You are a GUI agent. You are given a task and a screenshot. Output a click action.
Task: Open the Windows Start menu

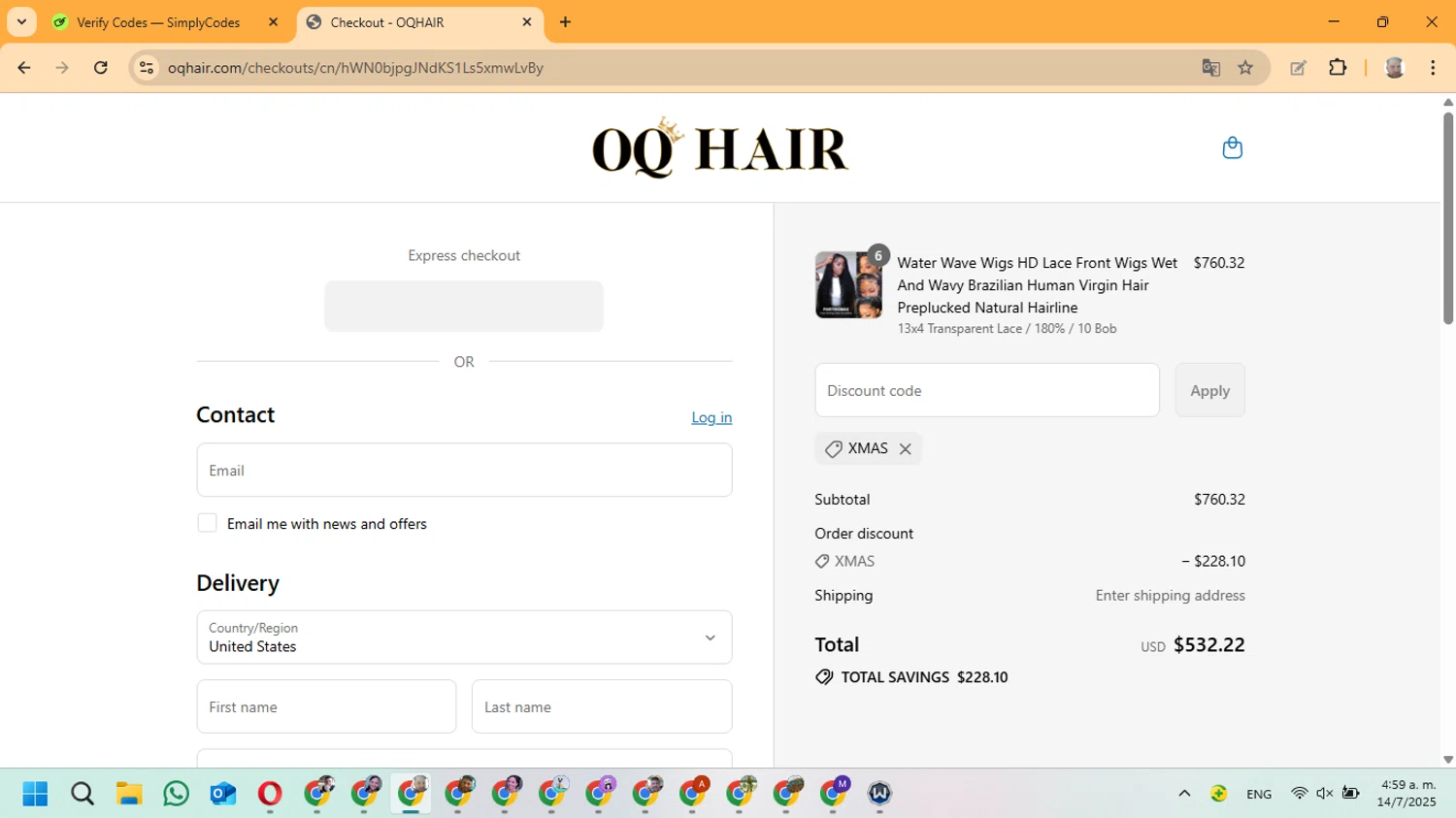(x=35, y=794)
